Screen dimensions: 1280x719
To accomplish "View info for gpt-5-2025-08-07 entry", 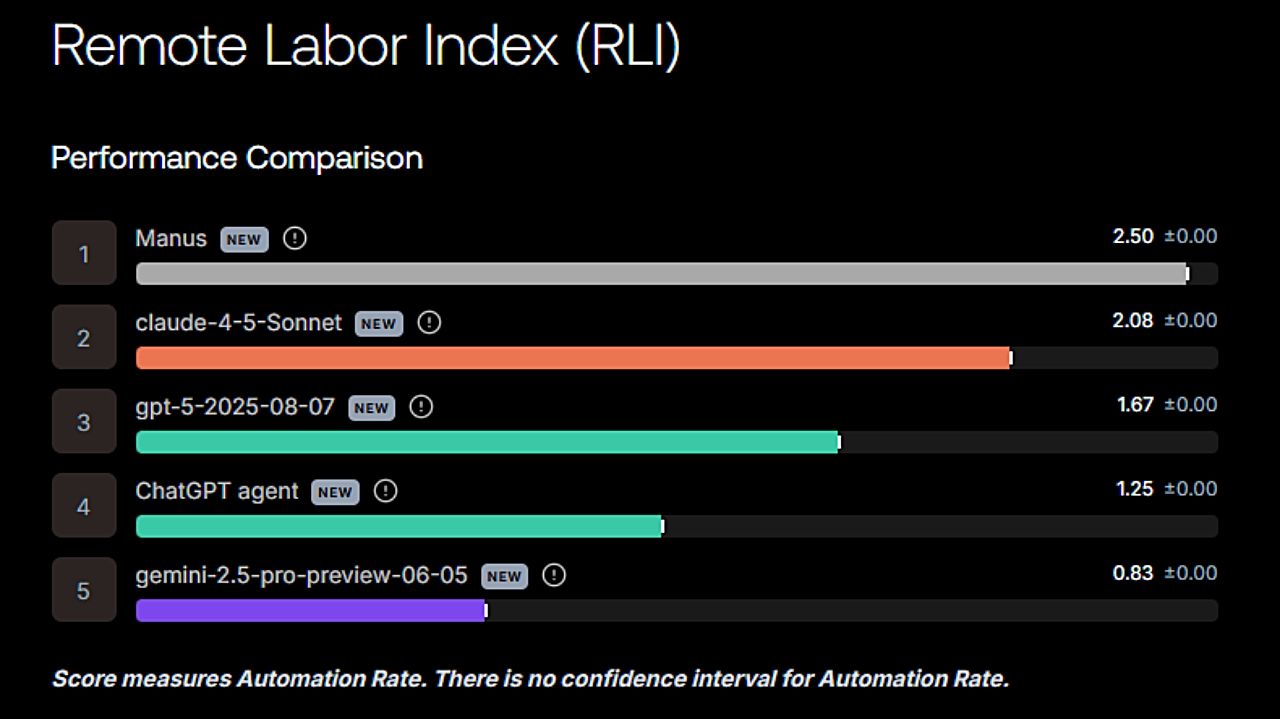I will [x=421, y=407].
